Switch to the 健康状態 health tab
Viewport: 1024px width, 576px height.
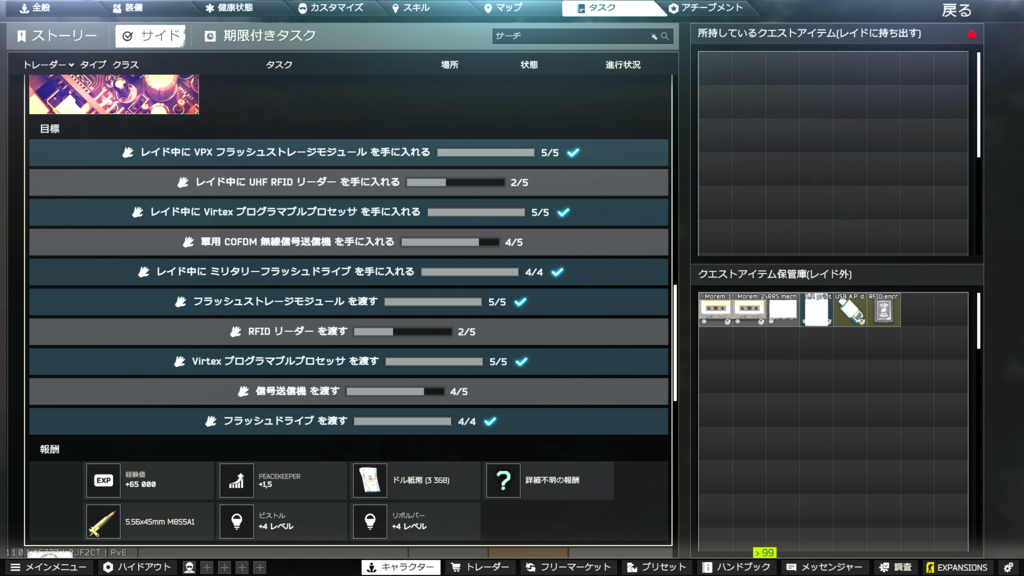tap(229, 8)
